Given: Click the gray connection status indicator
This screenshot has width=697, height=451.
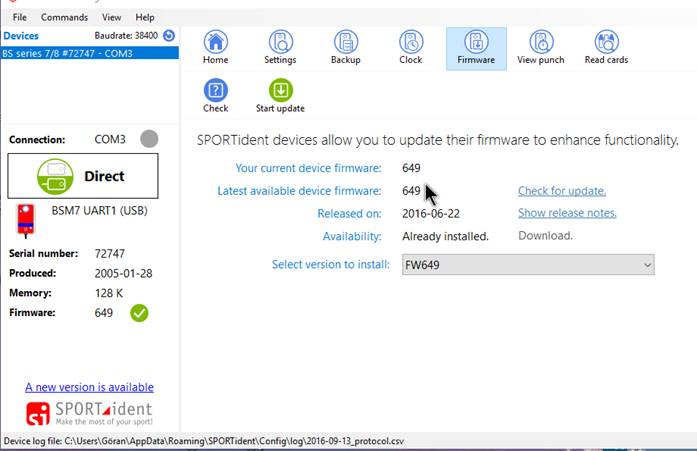Looking at the screenshot, I should tap(149, 139).
